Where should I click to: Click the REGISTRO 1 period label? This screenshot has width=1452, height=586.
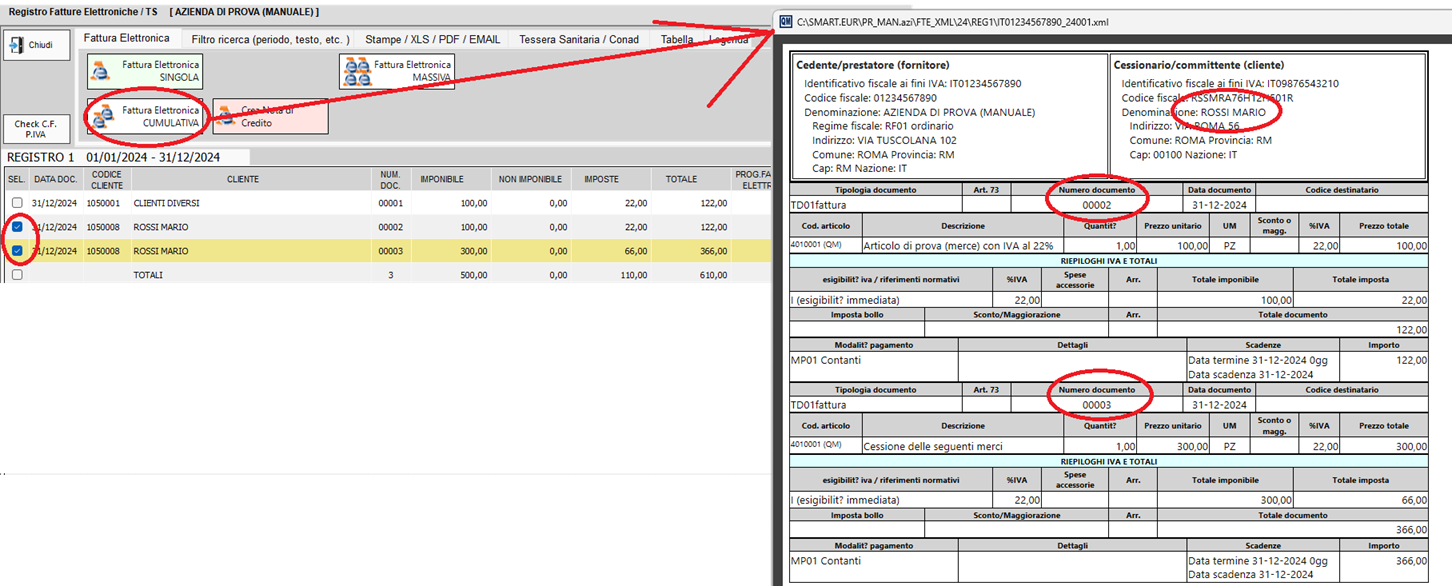click(x=114, y=157)
